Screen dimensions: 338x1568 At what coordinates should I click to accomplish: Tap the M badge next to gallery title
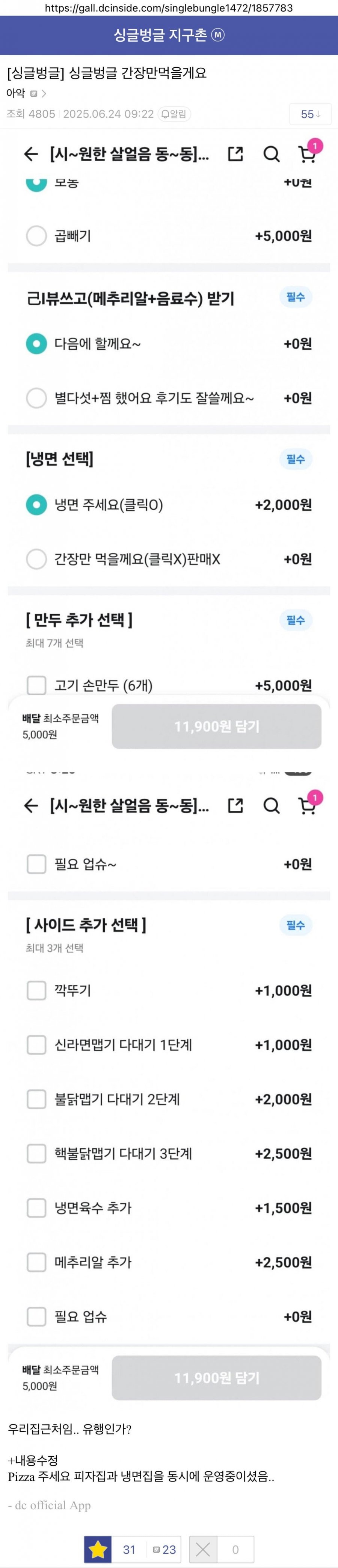217,35
